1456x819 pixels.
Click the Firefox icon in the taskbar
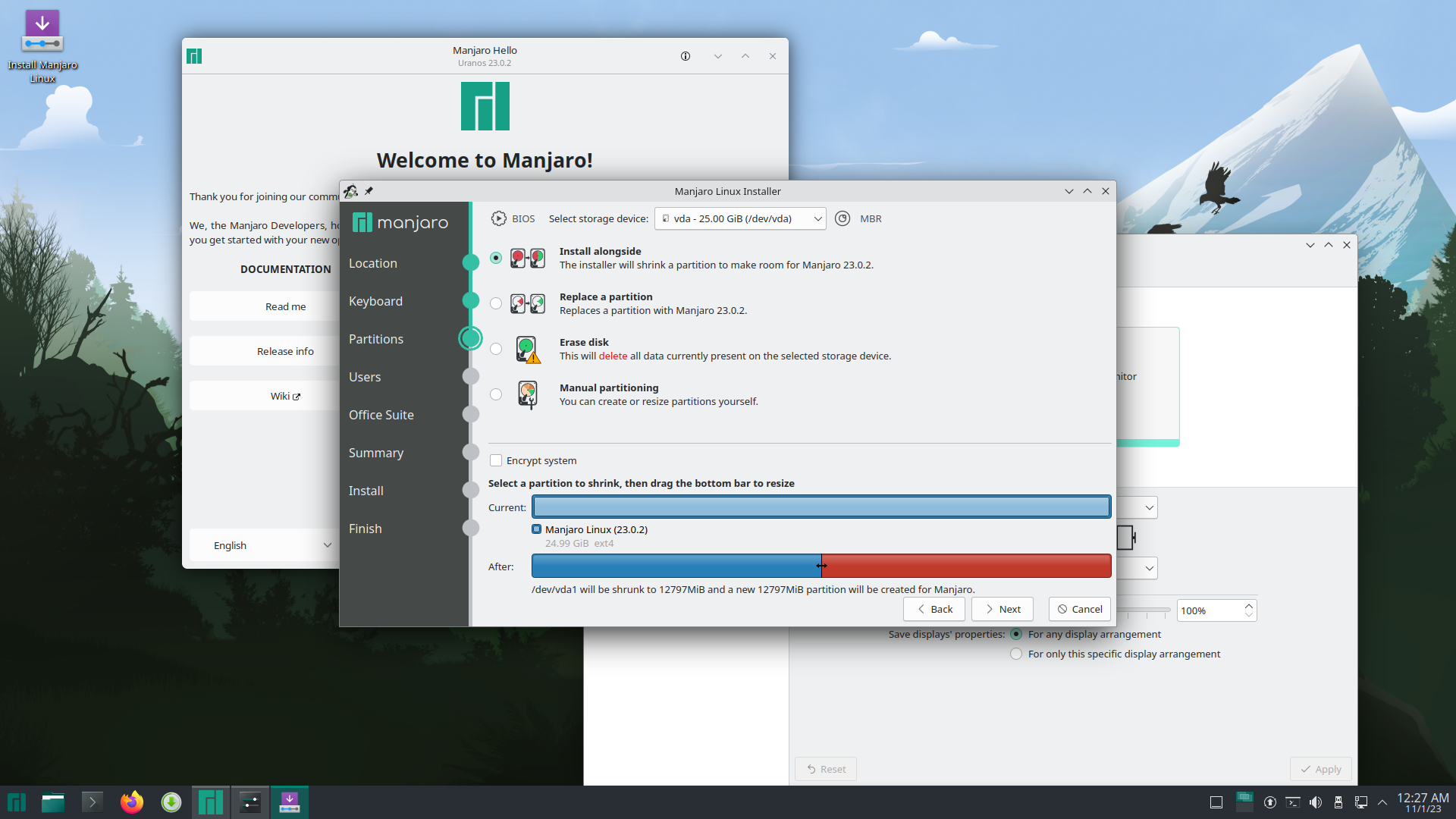[131, 802]
